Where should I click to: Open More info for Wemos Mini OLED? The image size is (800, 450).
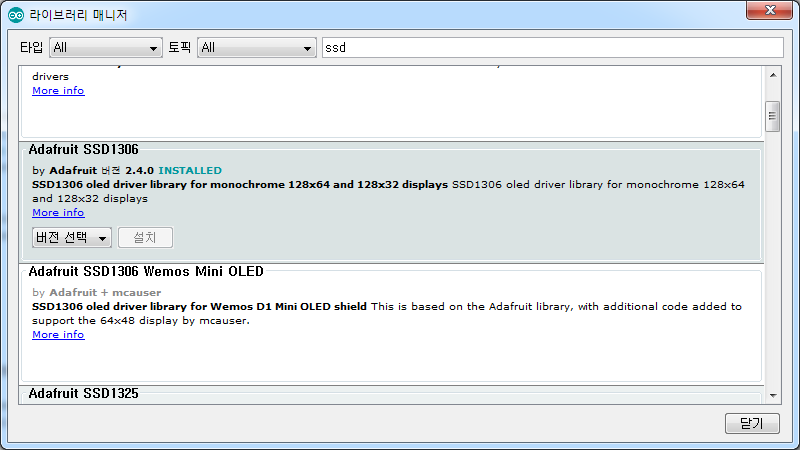coord(58,335)
